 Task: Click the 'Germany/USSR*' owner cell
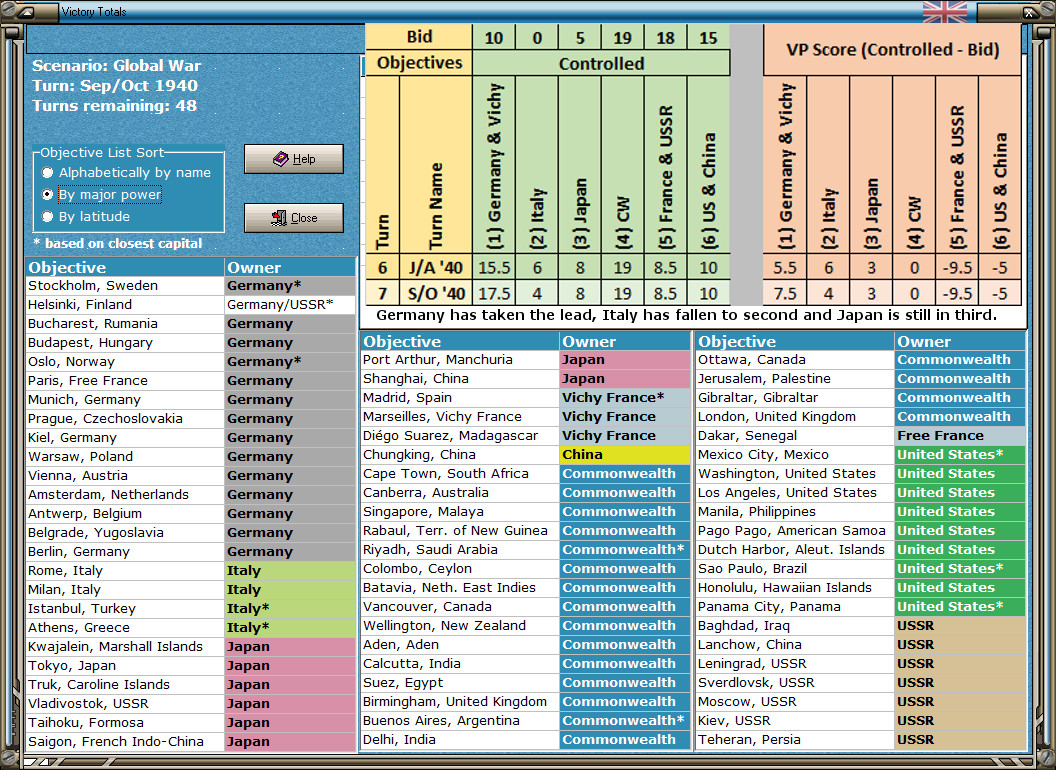point(290,304)
